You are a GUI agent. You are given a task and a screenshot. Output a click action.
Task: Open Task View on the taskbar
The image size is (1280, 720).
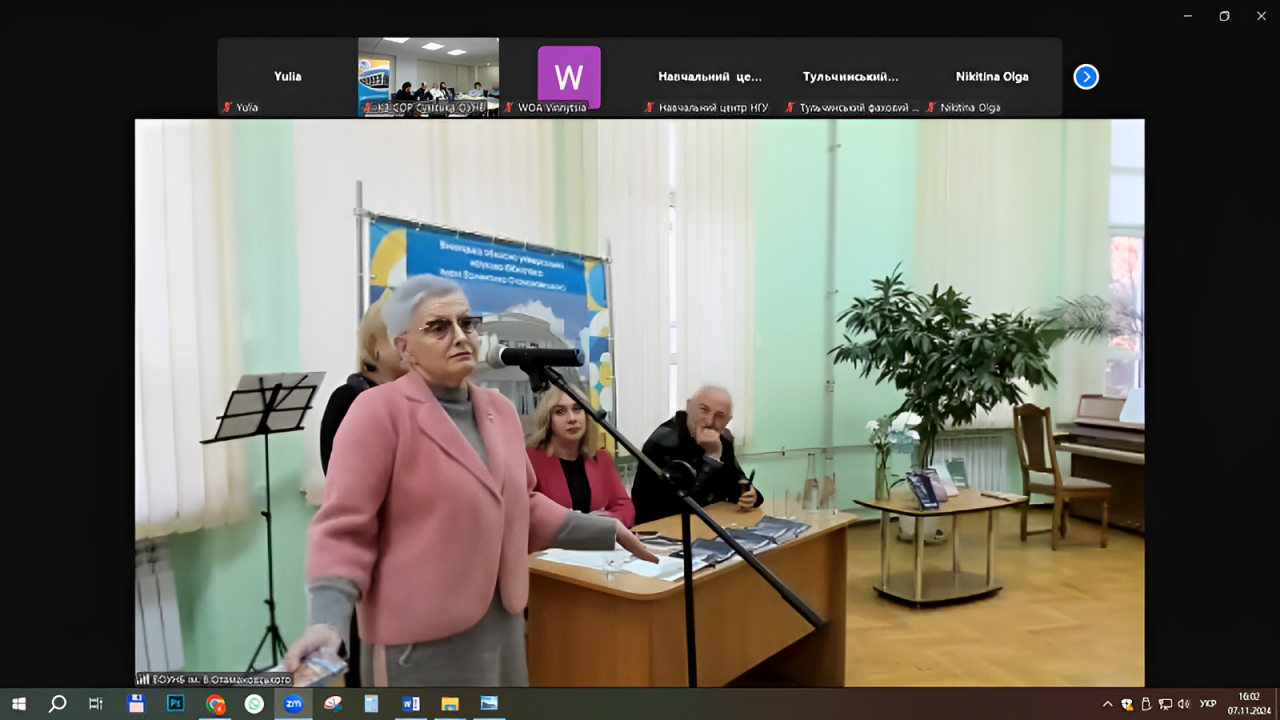(x=96, y=703)
